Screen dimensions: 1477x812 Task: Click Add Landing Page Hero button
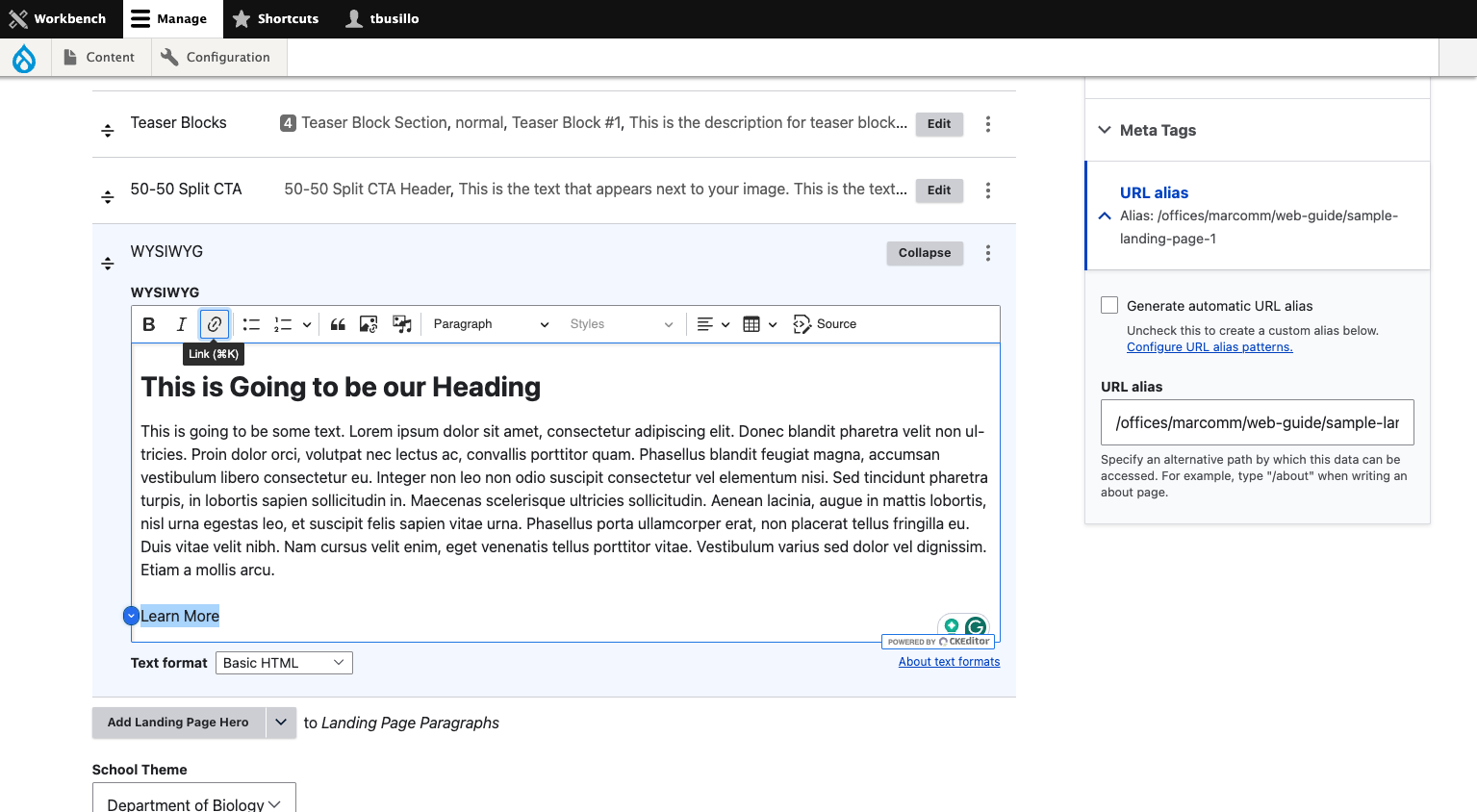(x=178, y=723)
